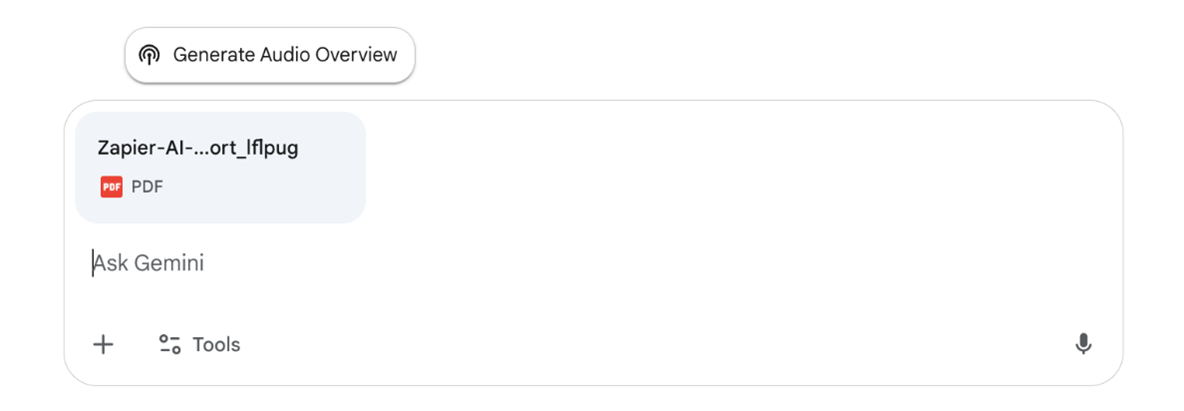This screenshot has width=1184, height=411.
Task: Focus the Ask Gemini input field
Action: [x=500, y=264]
